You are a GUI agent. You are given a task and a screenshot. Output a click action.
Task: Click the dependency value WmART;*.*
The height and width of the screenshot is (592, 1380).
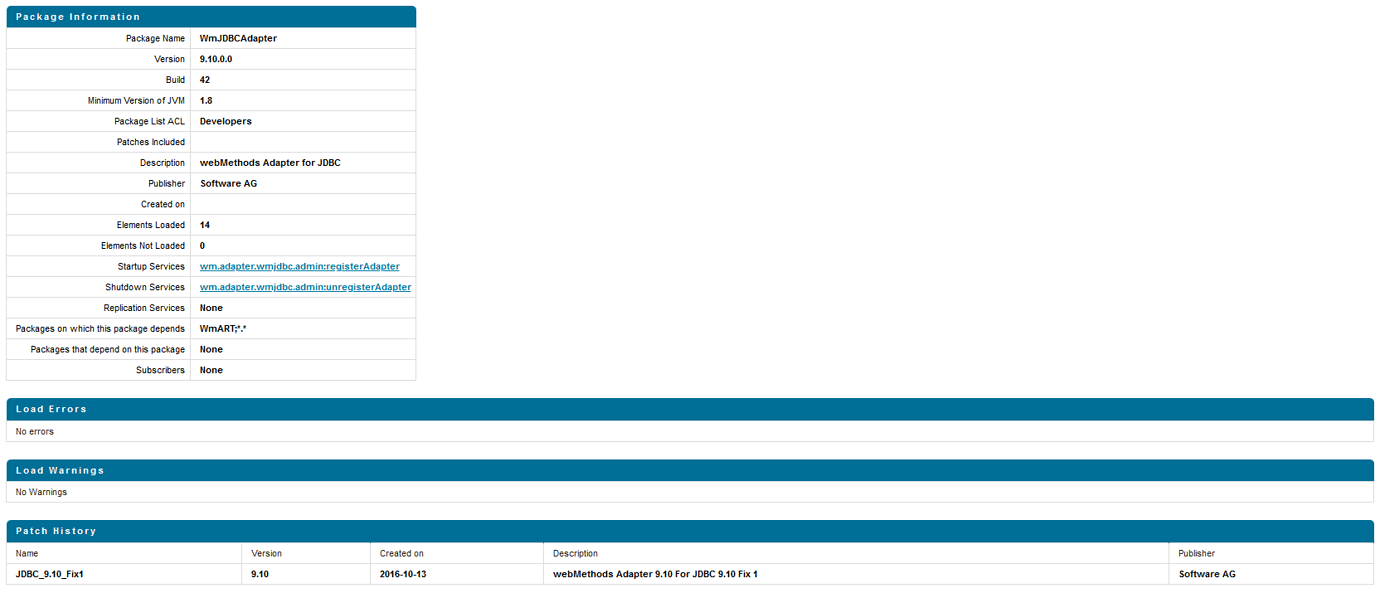pos(223,329)
